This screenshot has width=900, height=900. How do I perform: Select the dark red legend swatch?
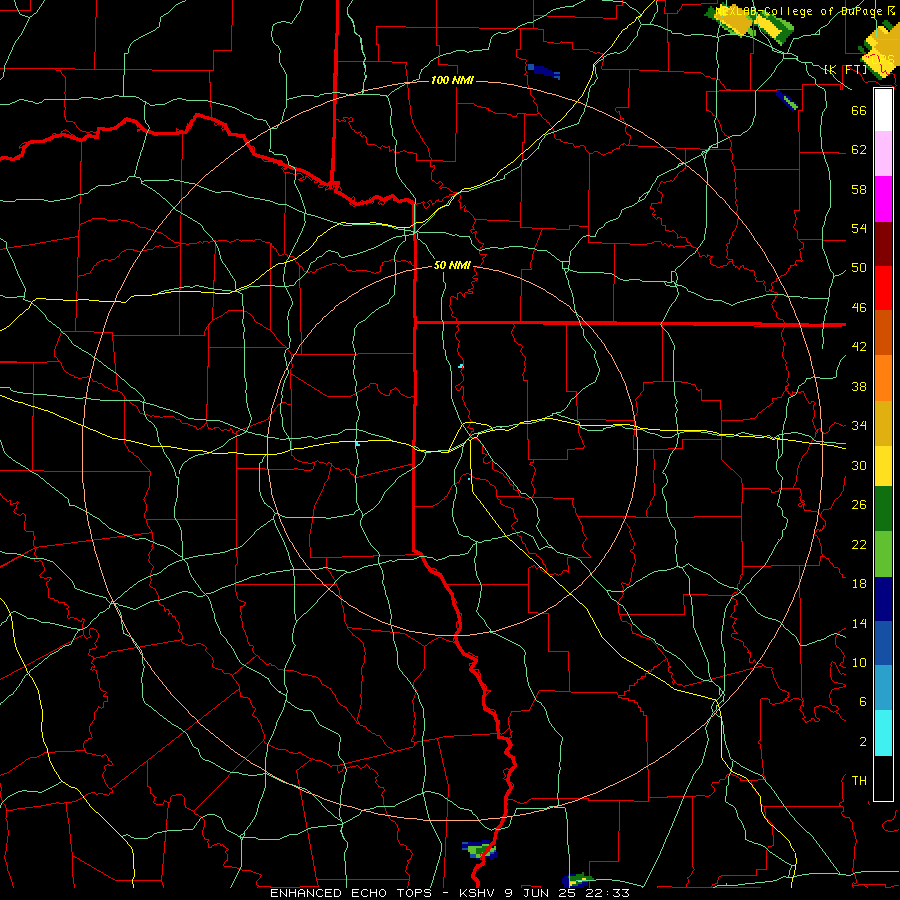883,243
